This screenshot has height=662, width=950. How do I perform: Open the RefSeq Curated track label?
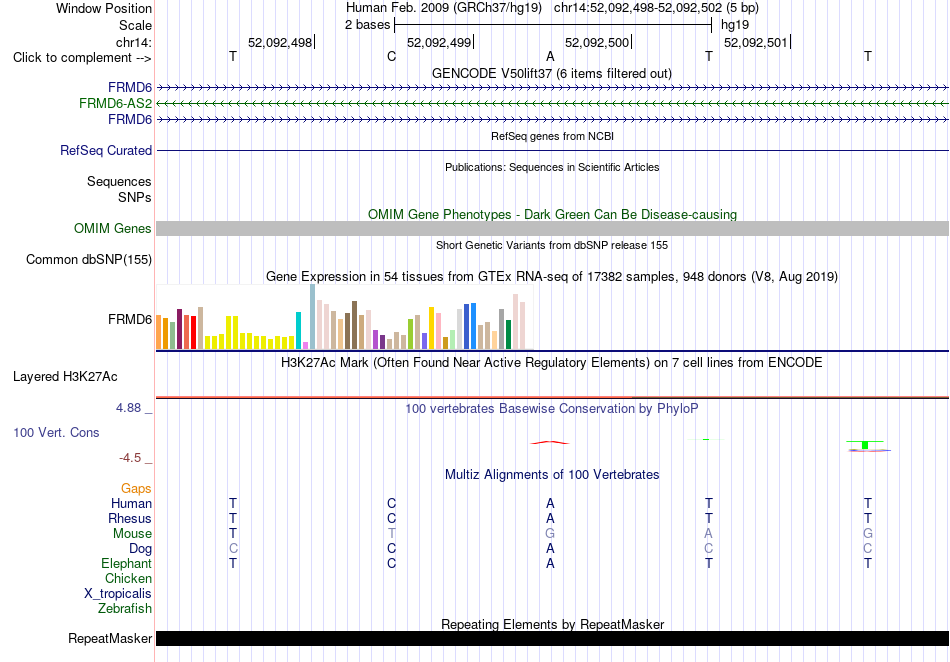106,150
